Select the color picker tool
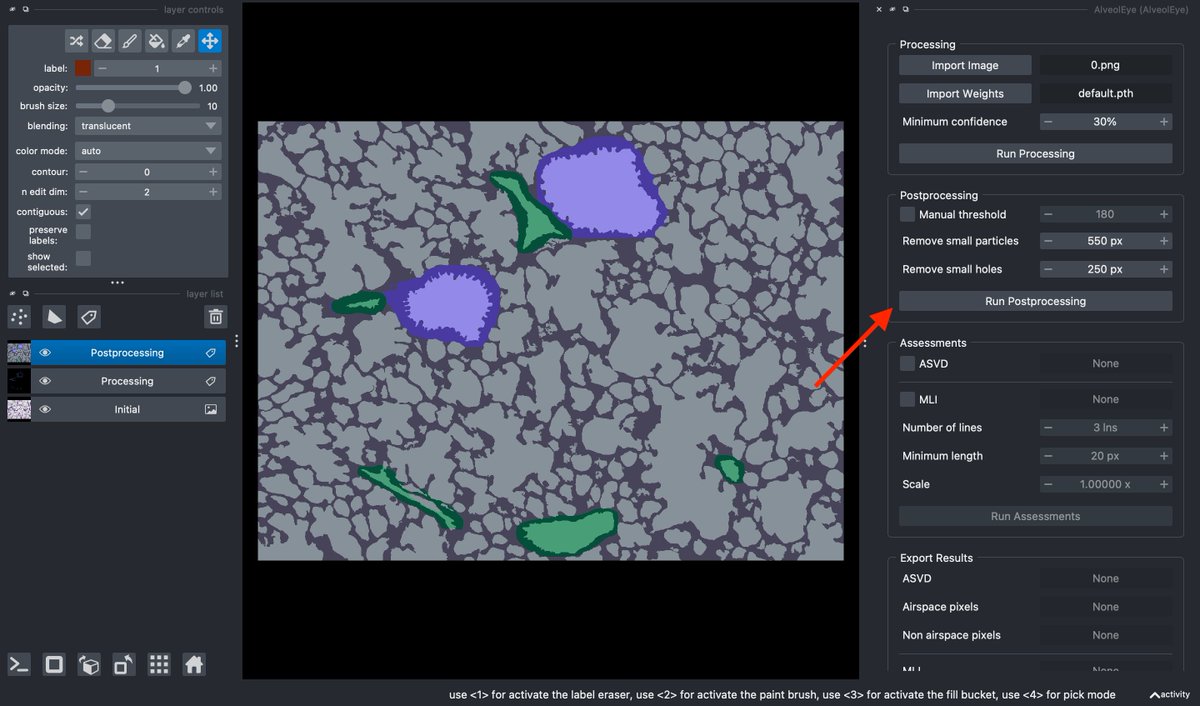 coord(183,41)
